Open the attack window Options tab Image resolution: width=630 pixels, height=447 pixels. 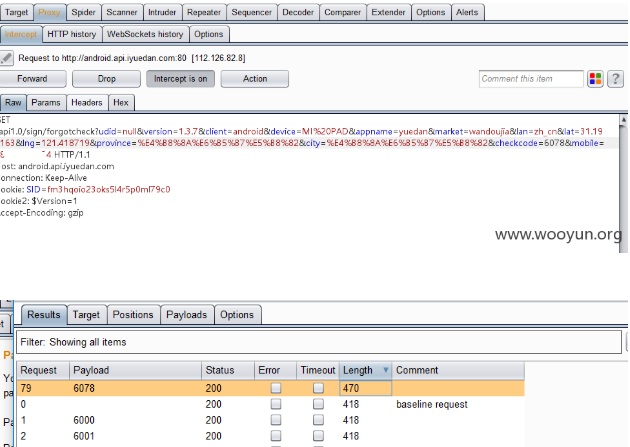237,314
